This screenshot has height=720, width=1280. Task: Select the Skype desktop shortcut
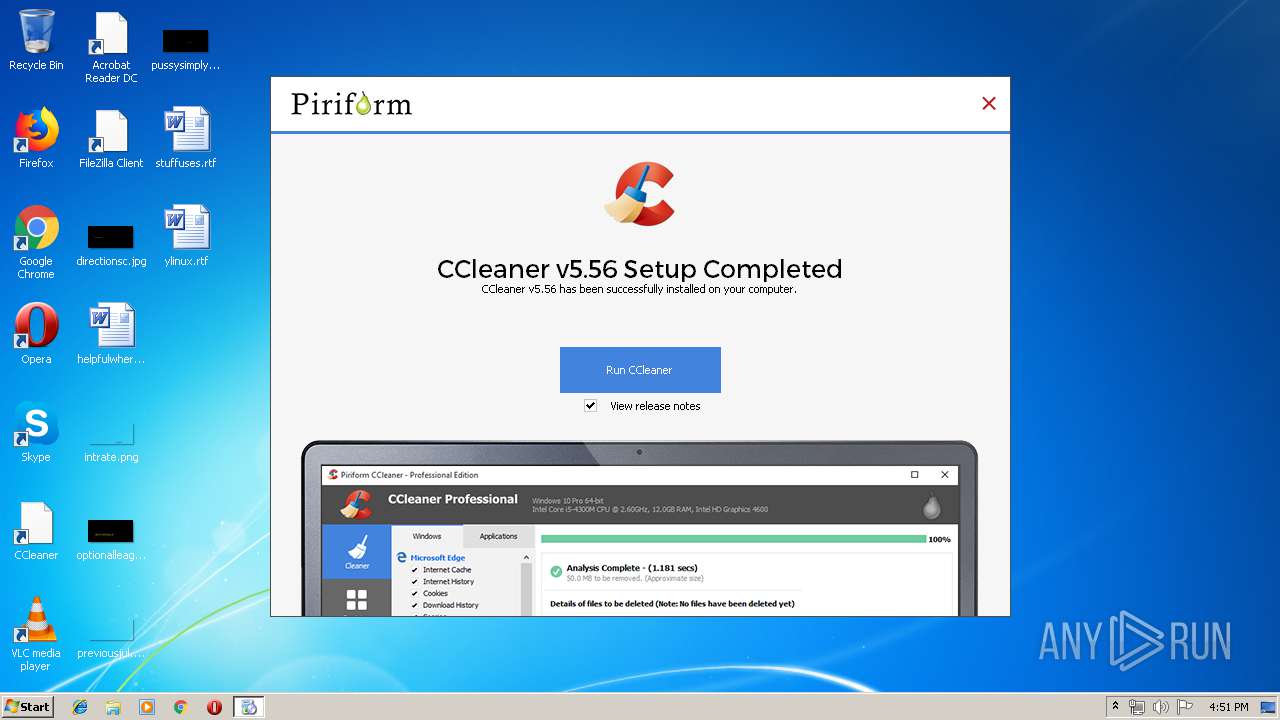36,432
